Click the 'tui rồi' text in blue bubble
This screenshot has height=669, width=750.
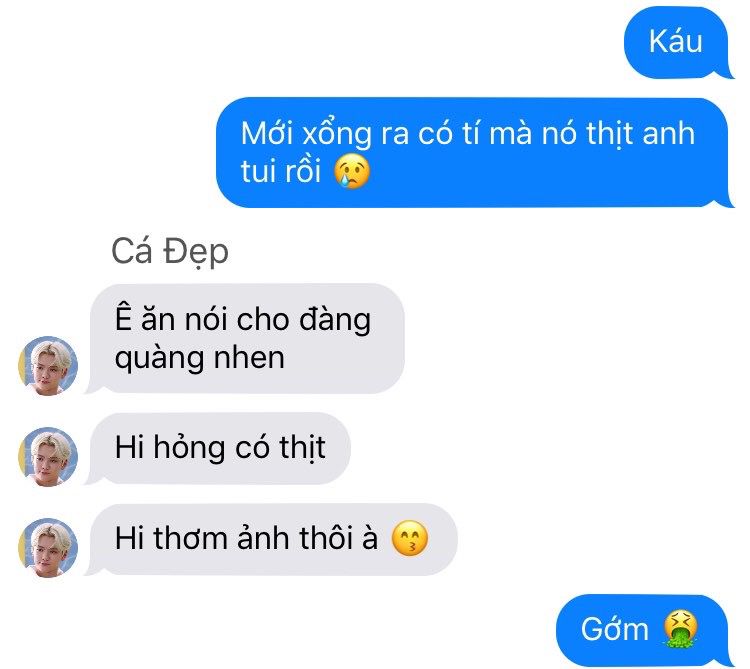click(x=281, y=171)
